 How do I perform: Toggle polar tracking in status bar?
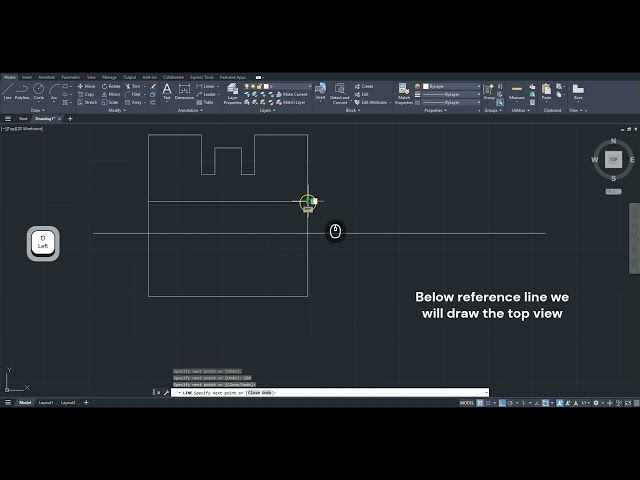pyautogui.click(x=510, y=403)
